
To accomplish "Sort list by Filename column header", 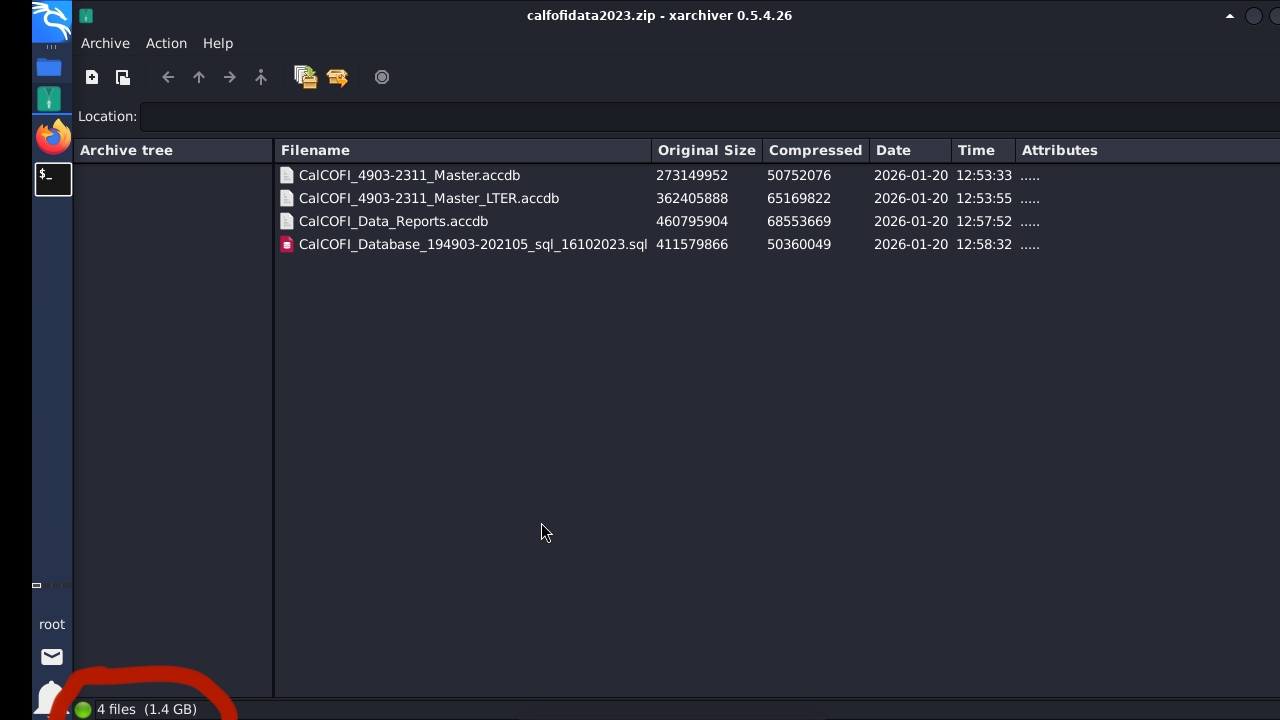I will pos(315,150).
